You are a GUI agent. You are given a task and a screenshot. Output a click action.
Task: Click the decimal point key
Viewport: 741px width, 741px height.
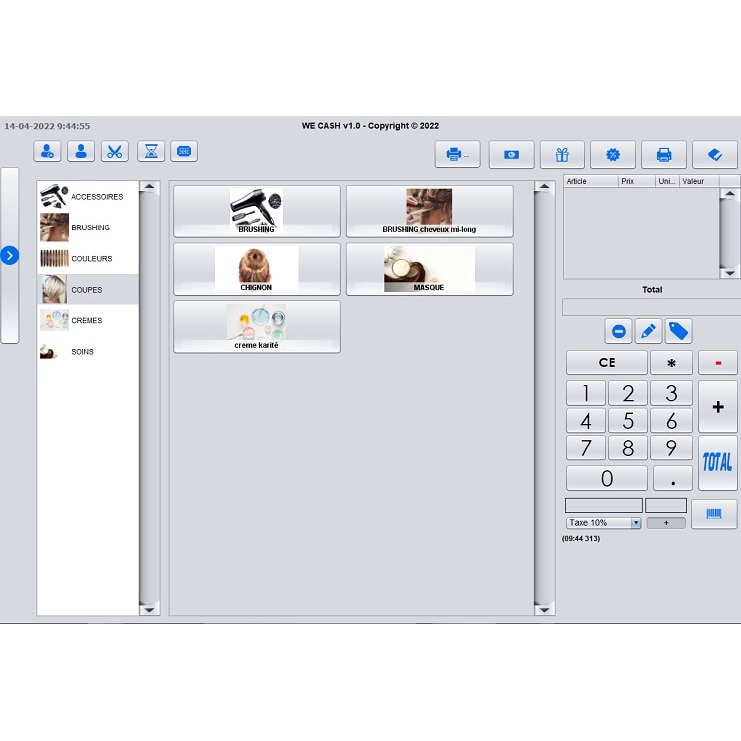[672, 478]
